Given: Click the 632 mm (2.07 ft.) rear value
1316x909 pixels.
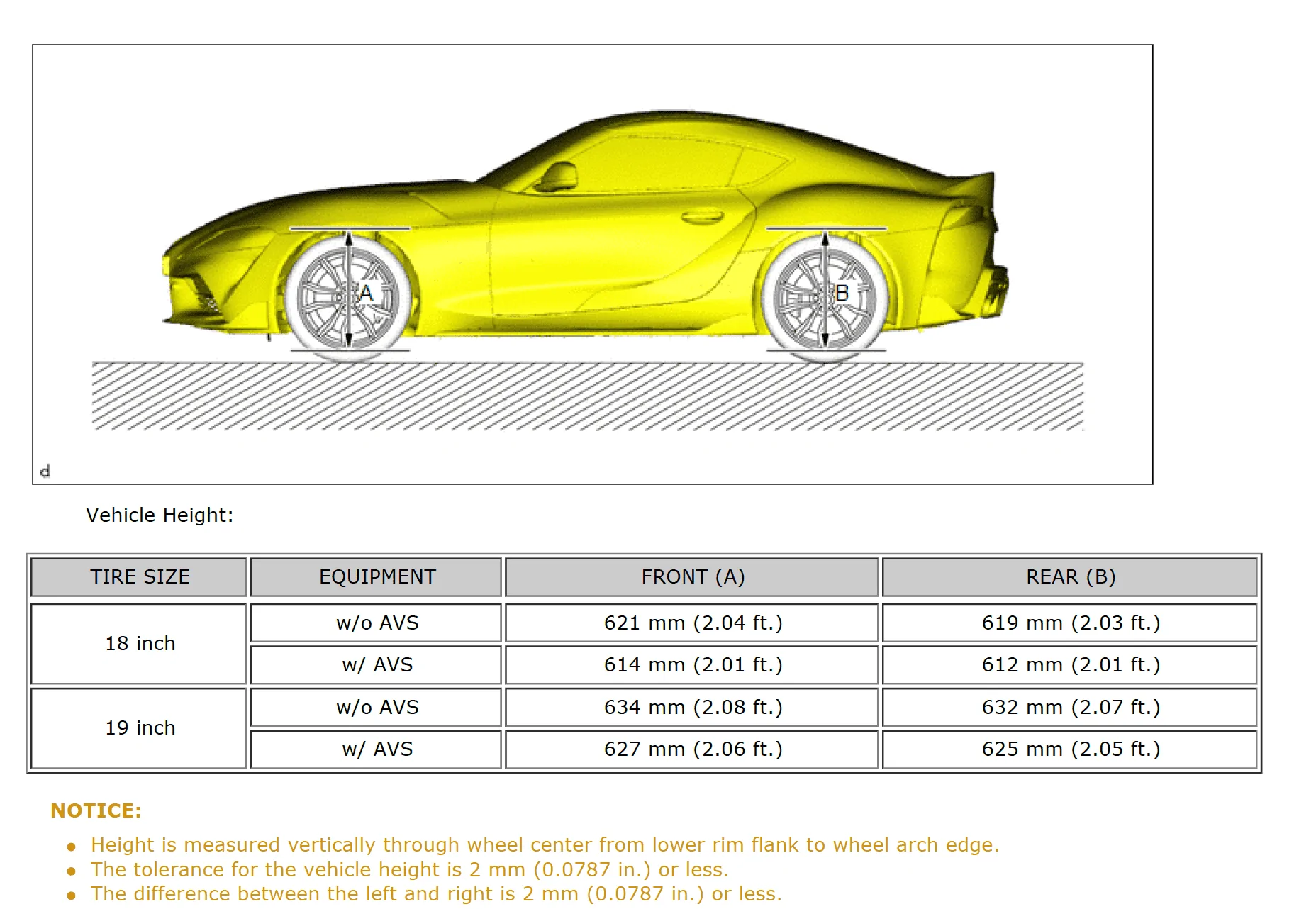Looking at the screenshot, I should coord(1070,708).
